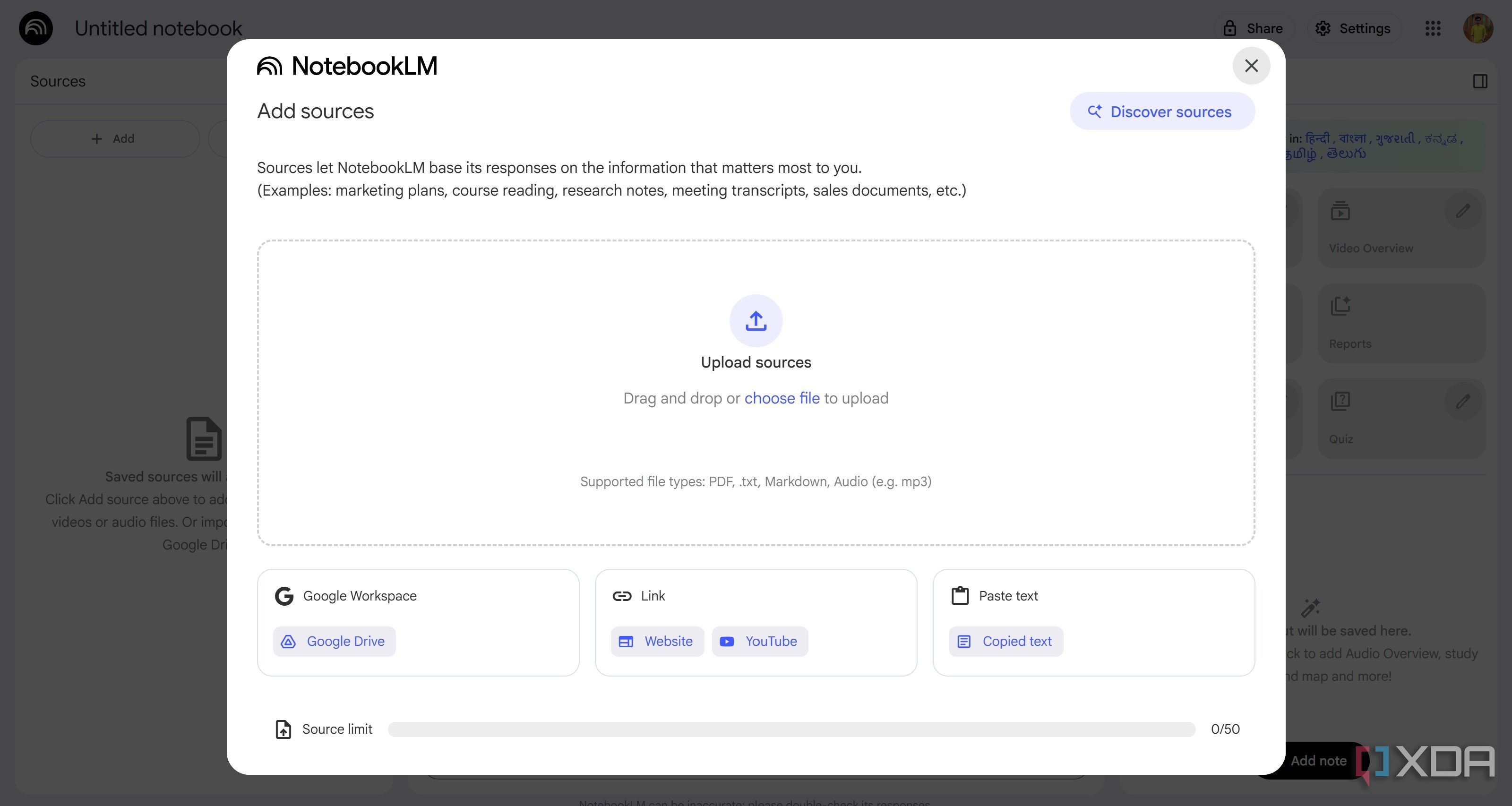Share the notebook
1512x806 pixels.
tap(1253, 28)
